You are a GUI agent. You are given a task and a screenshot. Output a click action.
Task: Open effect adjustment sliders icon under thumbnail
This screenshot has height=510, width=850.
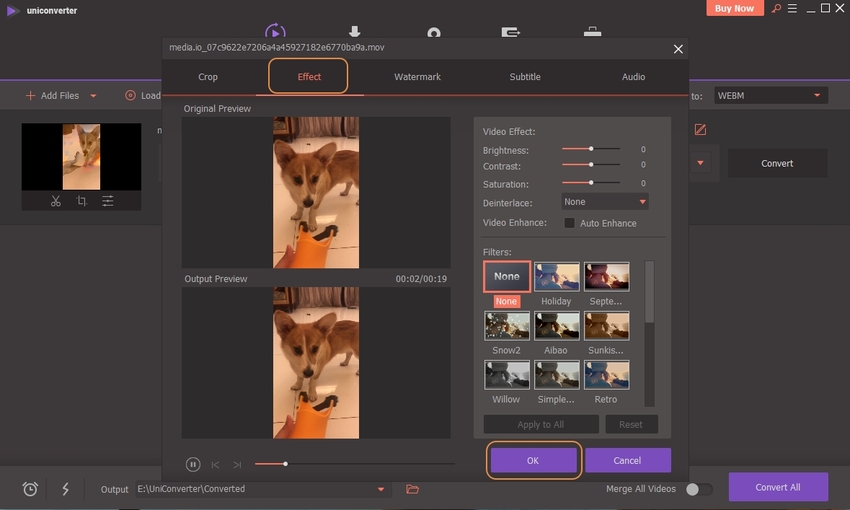pyautogui.click(x=108, y=201)
